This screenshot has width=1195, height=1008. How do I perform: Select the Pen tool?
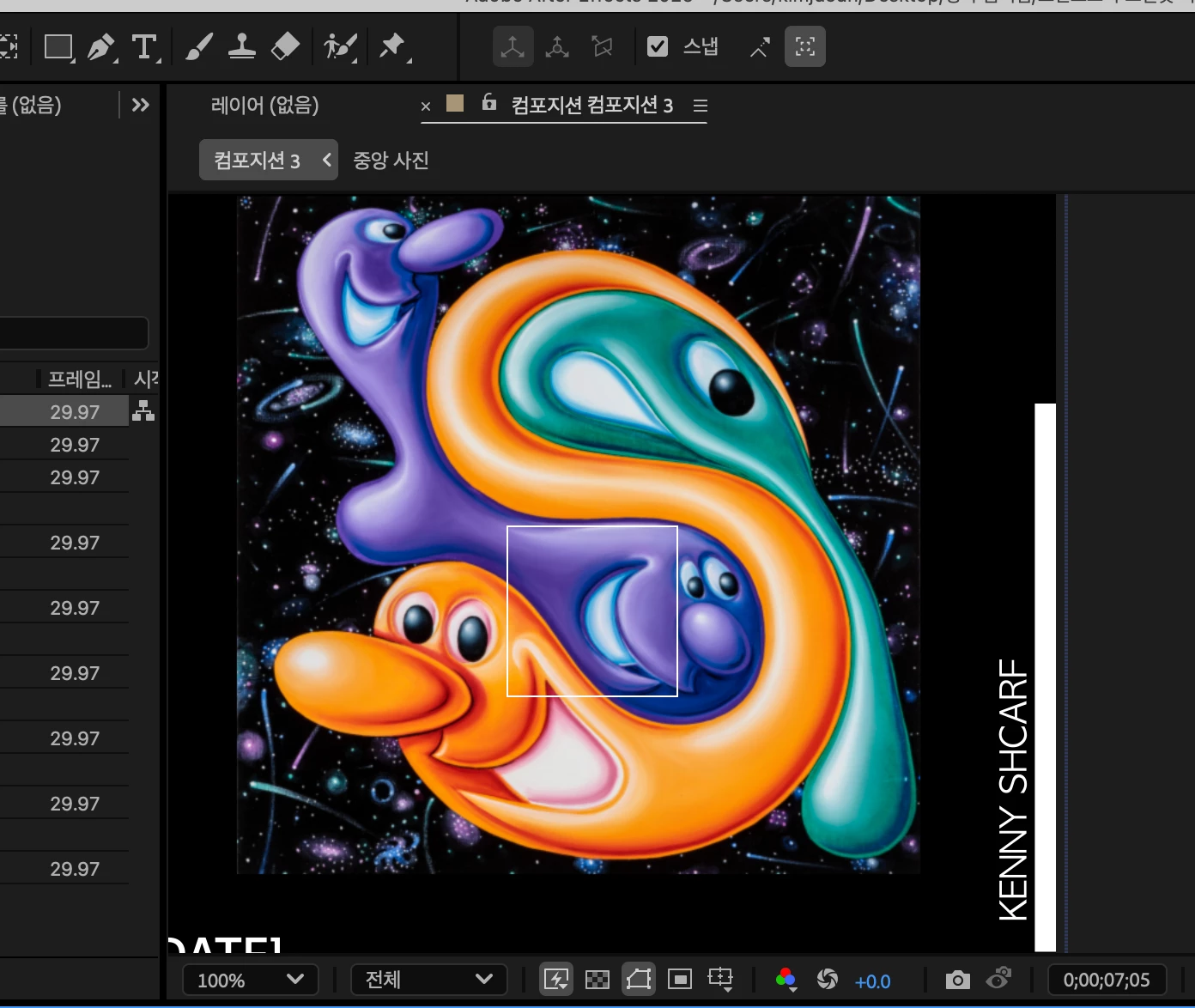(x=102, y=47)
